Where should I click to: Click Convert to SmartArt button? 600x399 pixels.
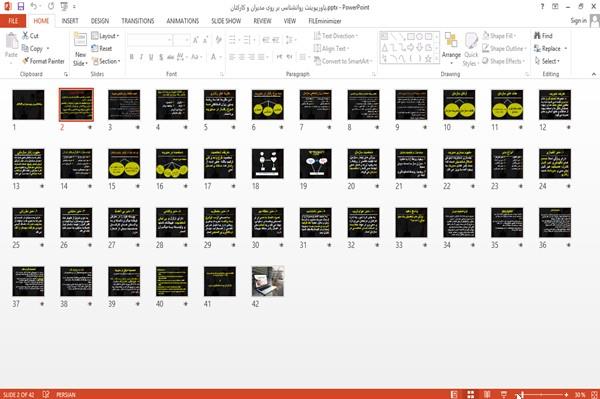click(x=343, y=61)
